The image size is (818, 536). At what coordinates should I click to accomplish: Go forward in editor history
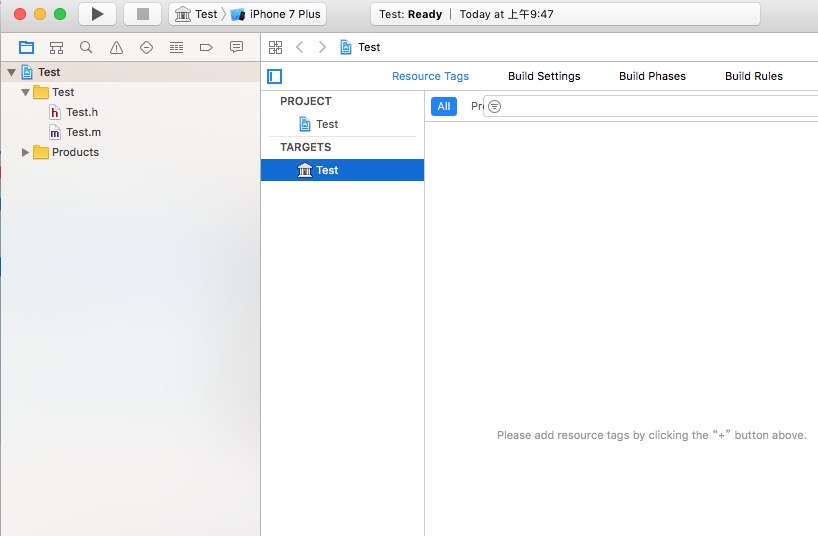coord(322,47)
